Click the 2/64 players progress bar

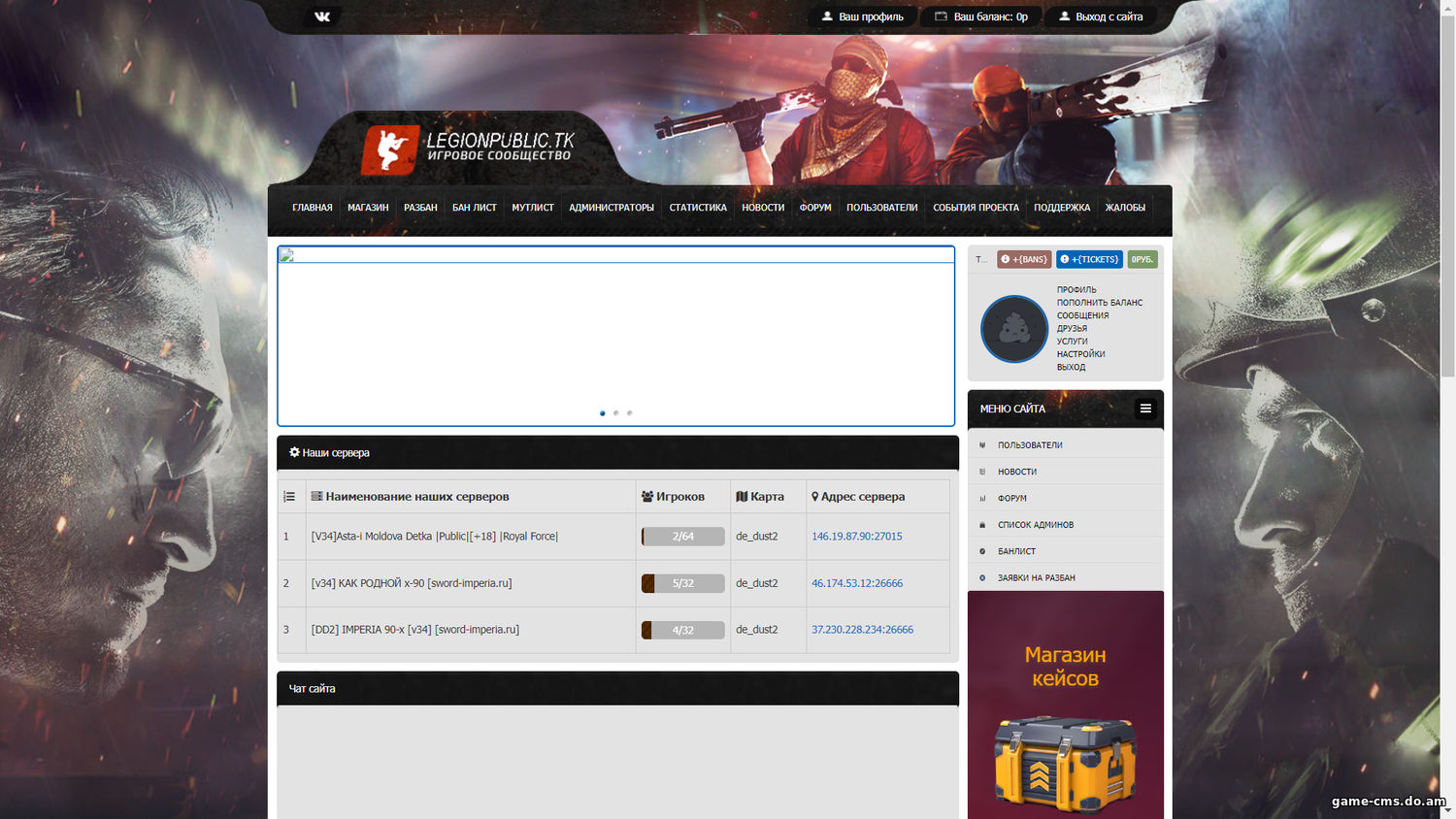click(683, 537)
